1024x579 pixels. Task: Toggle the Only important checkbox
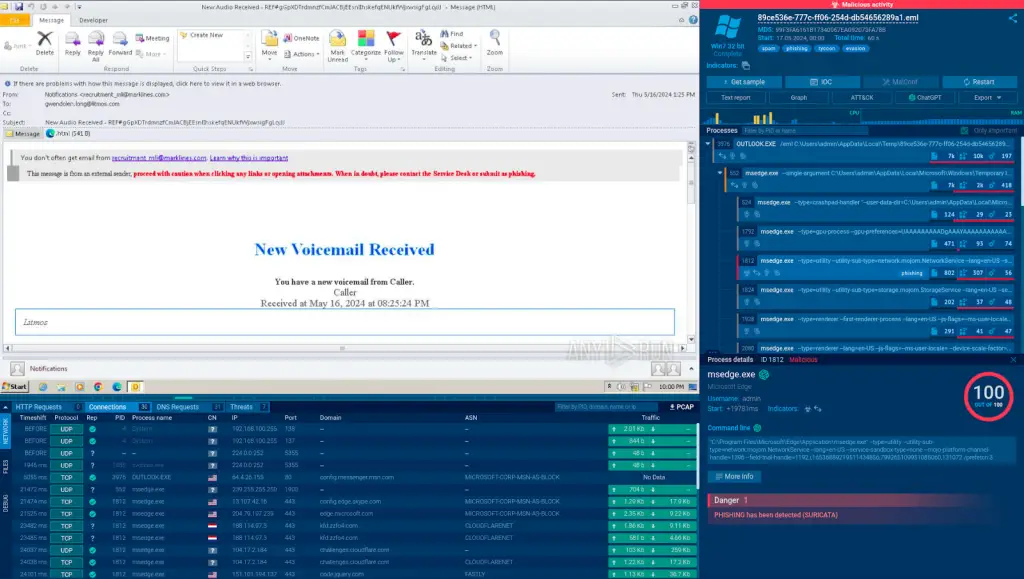(x=964, y=131)
